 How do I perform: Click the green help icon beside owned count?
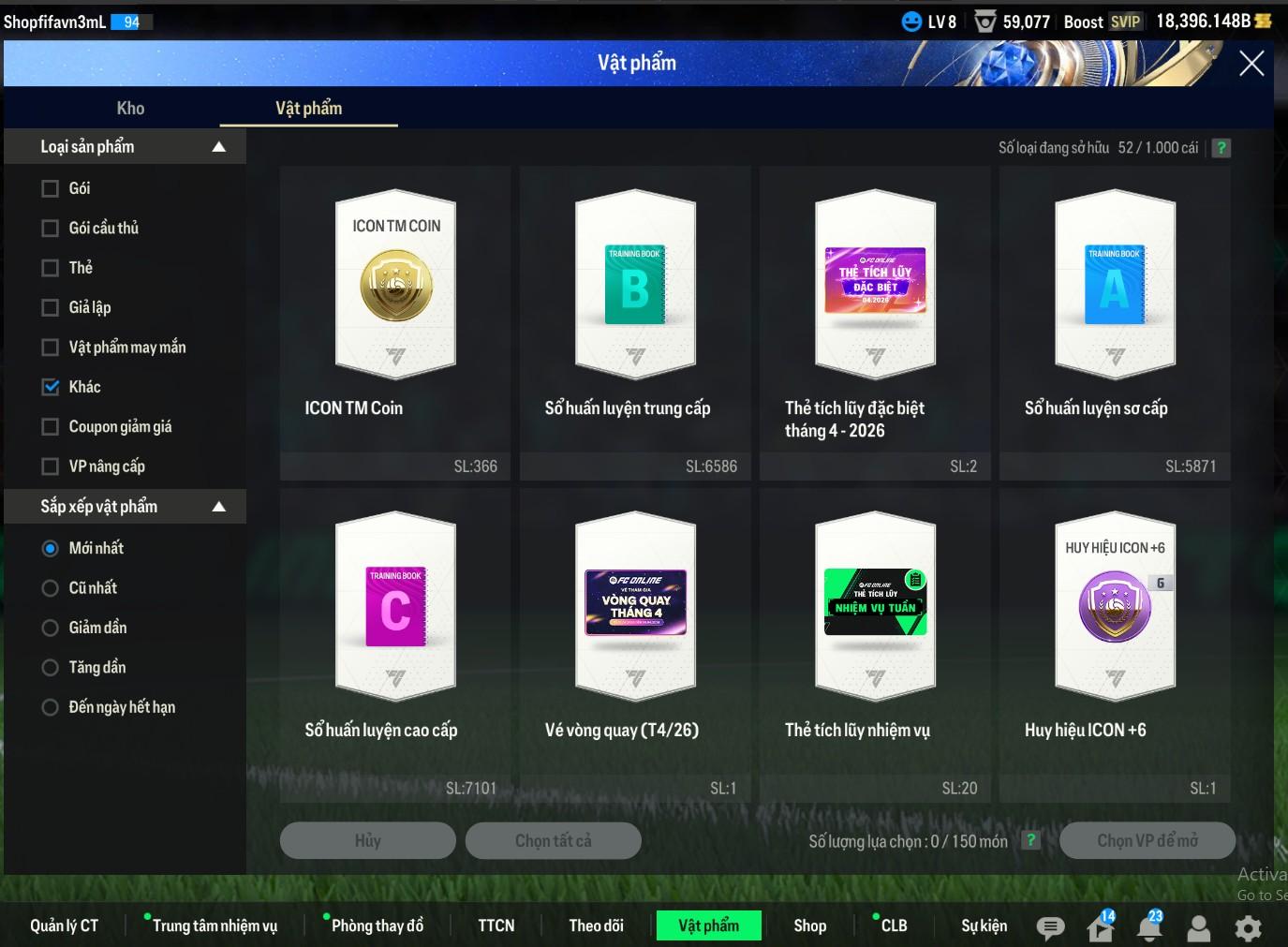coord(1221,148)
